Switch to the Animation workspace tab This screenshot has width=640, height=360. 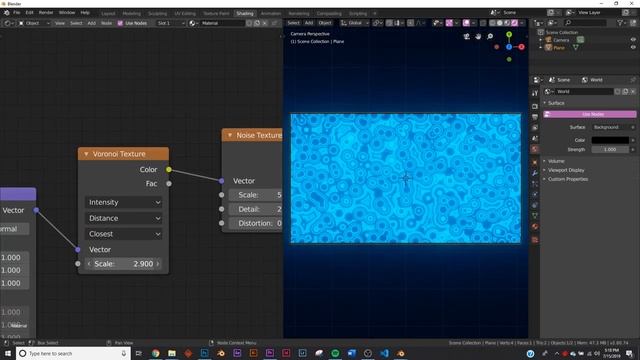point(271,13)
